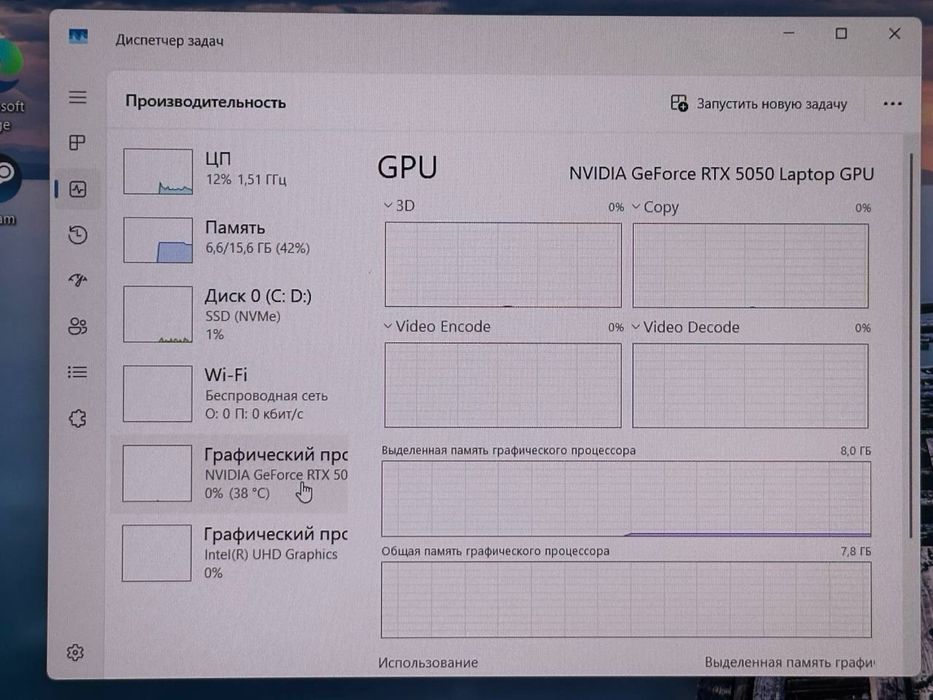Click NVIDIA GeForce RTX 5050 Laptop GPU title

pos(721,174)
